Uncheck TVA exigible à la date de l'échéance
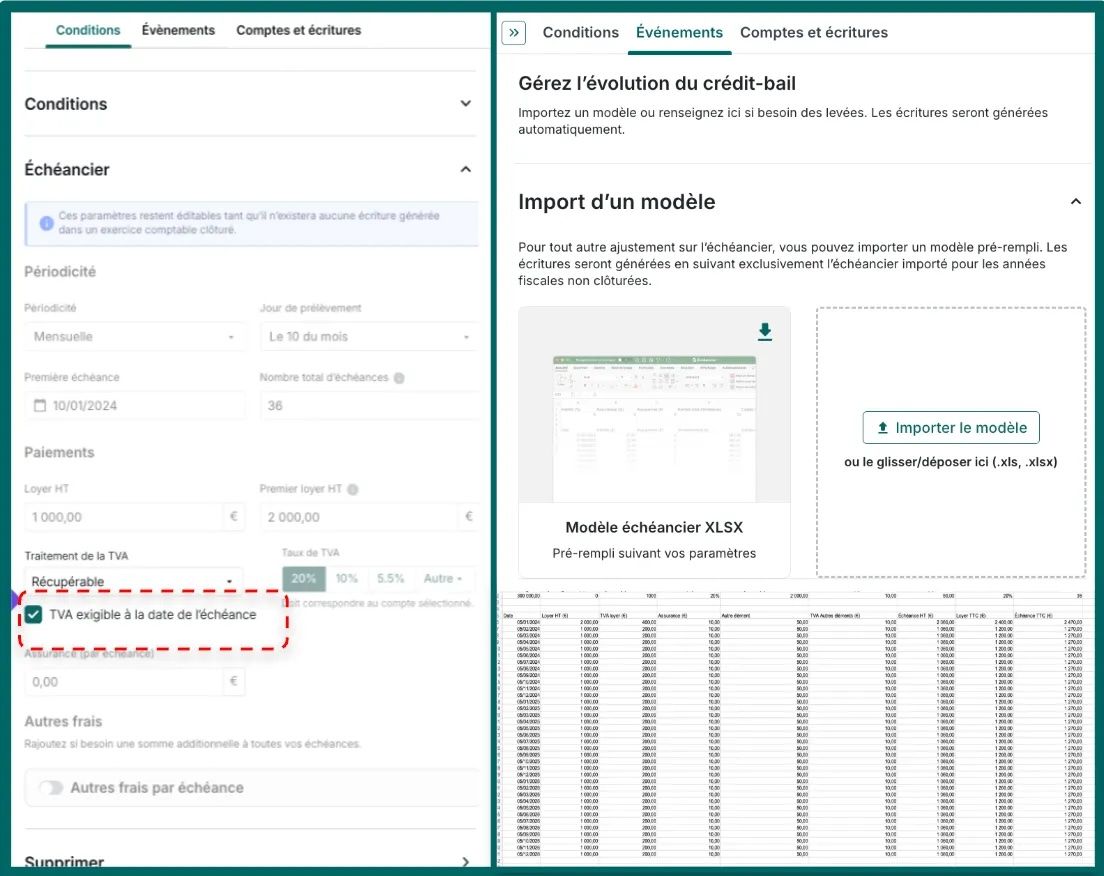 pos(35,615)
